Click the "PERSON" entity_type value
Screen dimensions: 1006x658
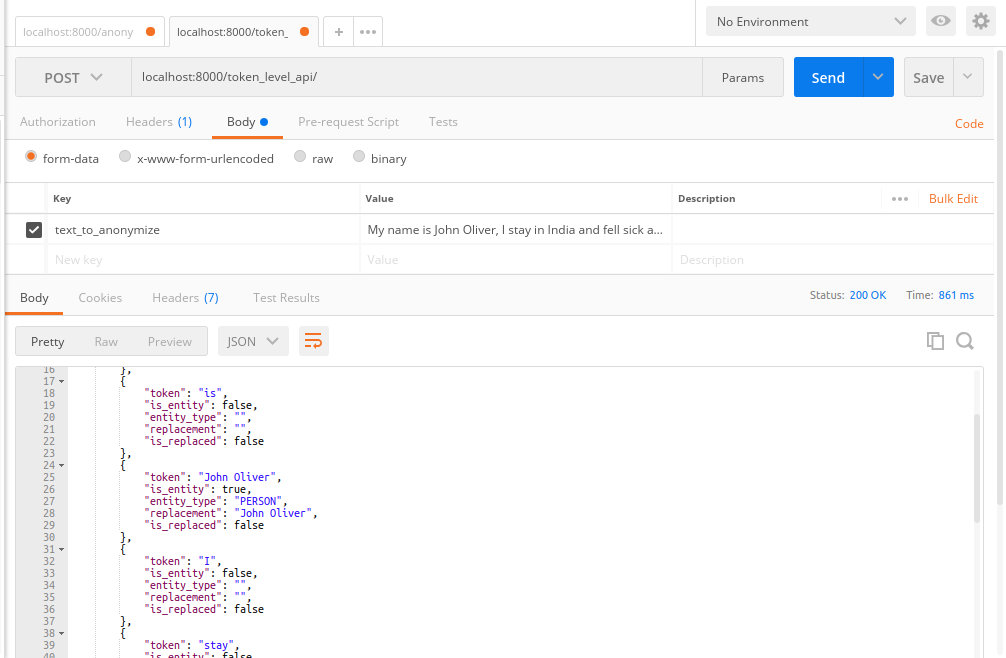click(x=259, y=501)
